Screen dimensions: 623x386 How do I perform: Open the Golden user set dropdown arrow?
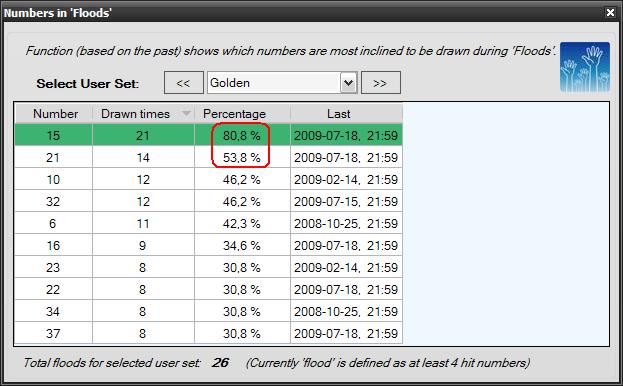click(x=348, y=83)
